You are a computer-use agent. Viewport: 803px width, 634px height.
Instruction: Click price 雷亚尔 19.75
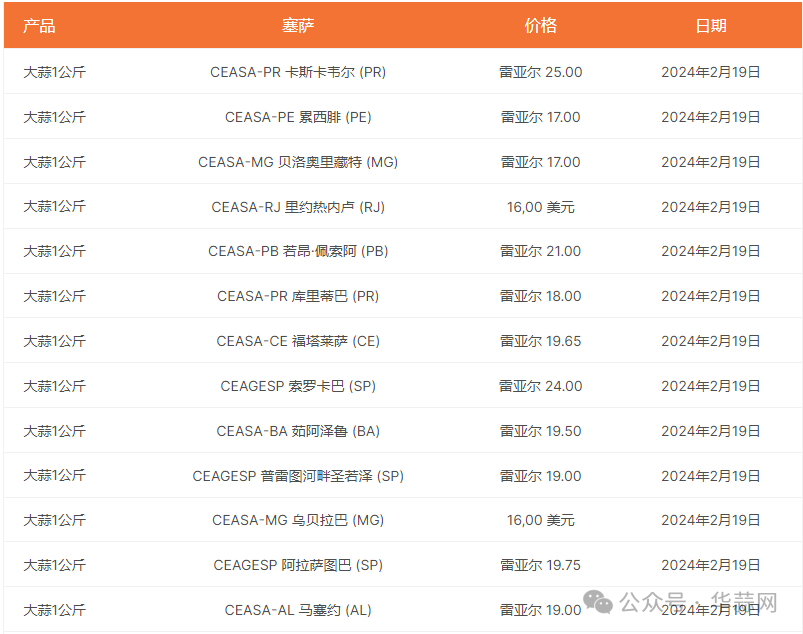click(x=540, y=565)
